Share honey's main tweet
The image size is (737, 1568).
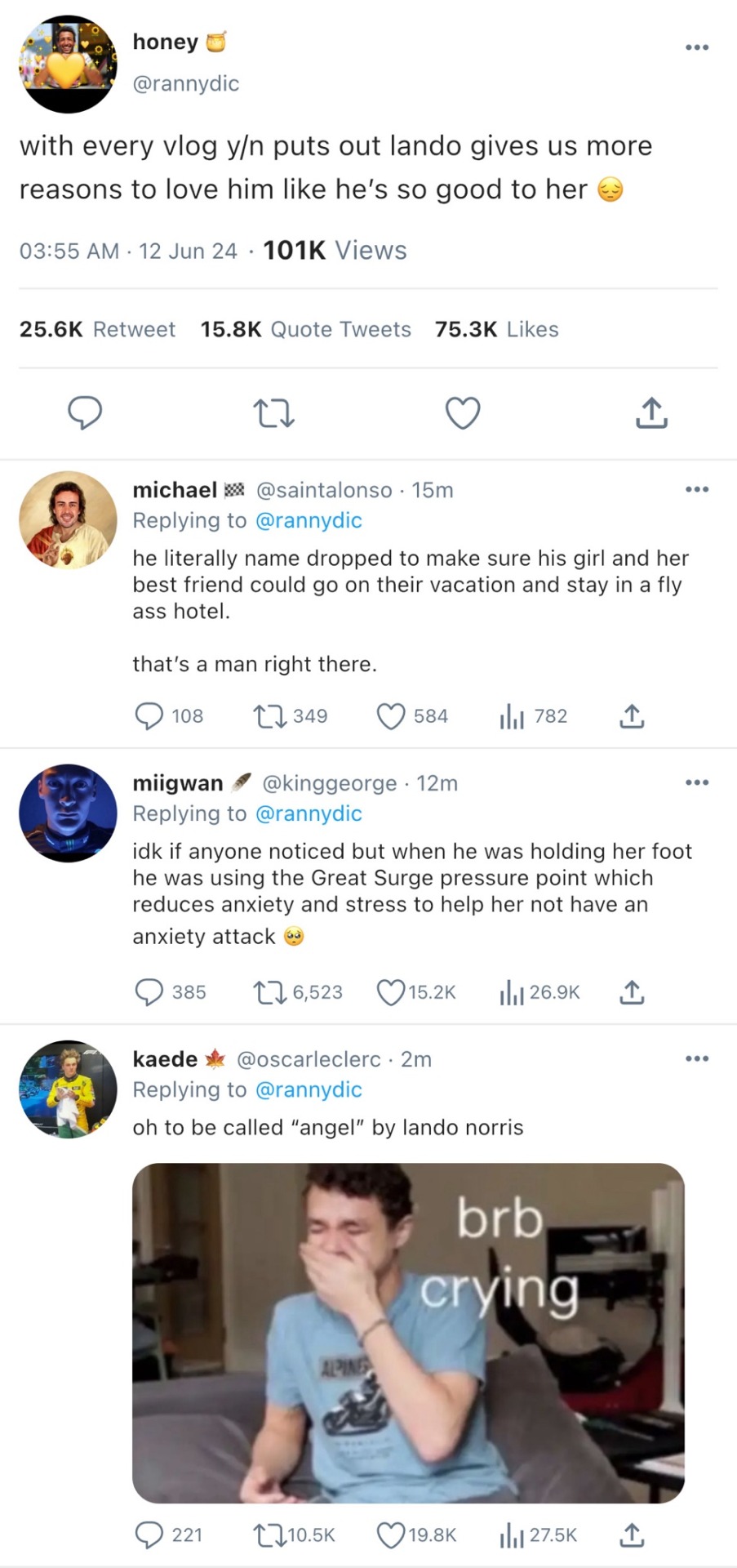pos(651,413)
